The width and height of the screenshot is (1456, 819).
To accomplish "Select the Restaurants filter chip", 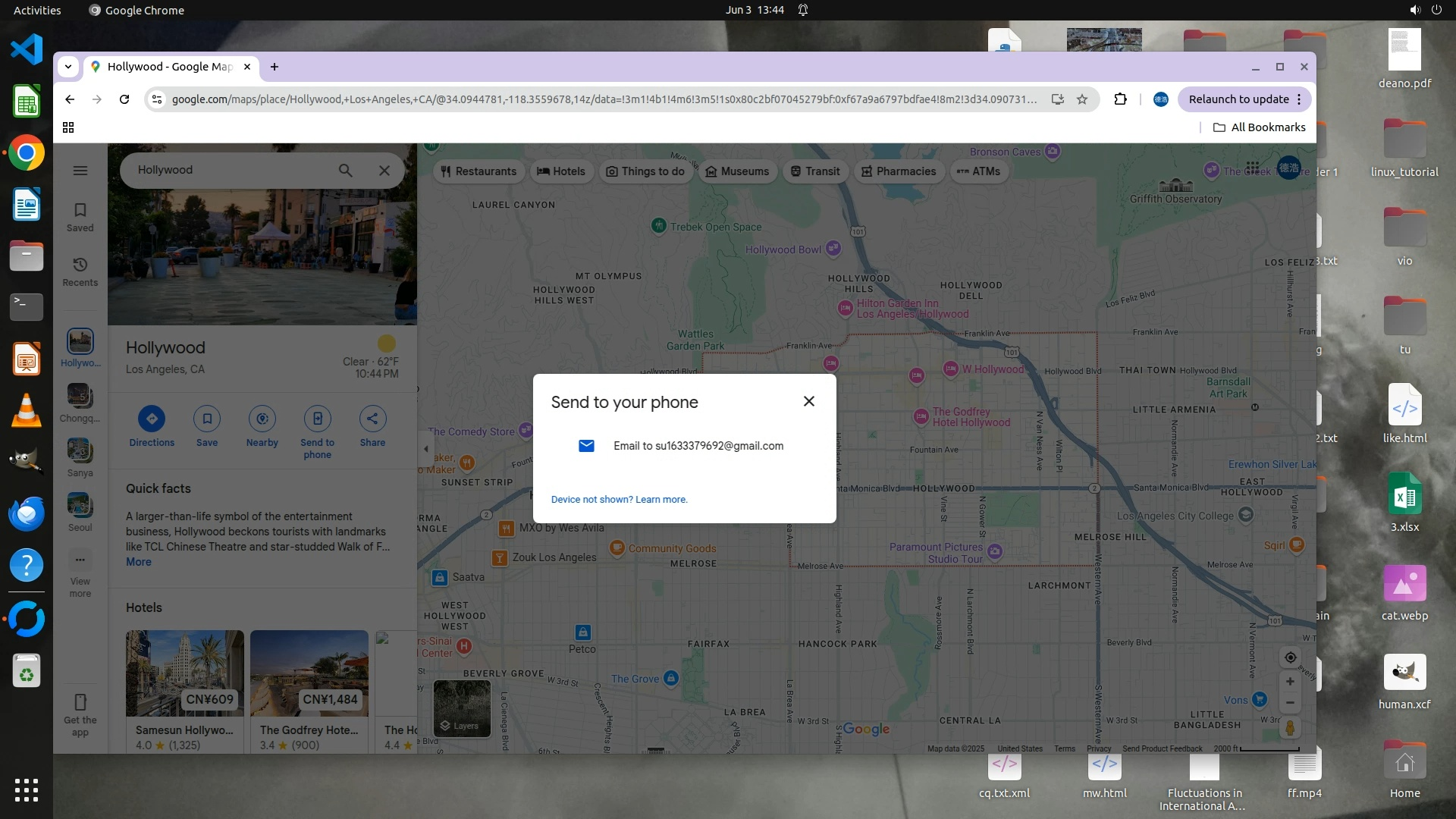I will (x=479, y=171).
